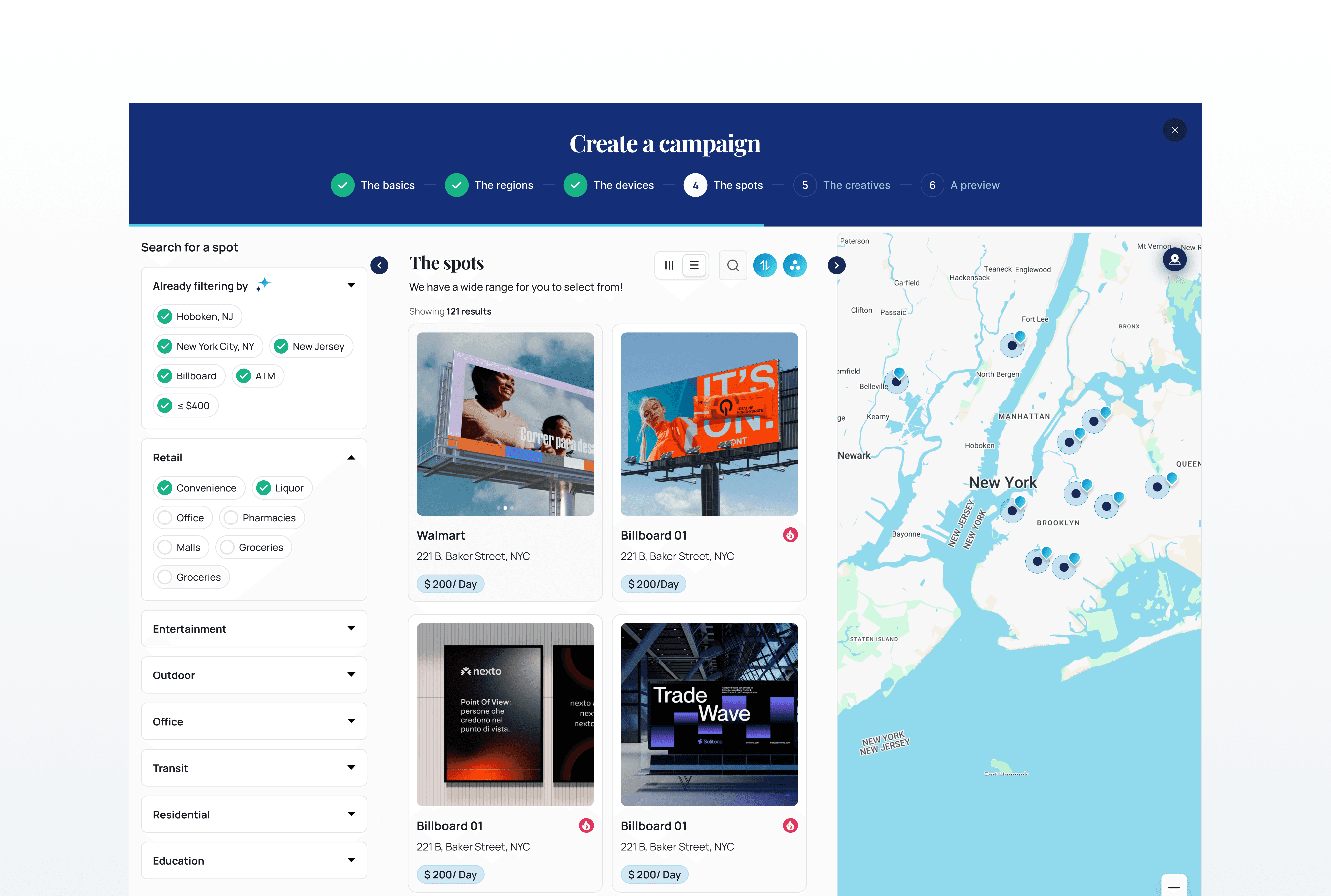This screenshot has height=896, width=1331.
Task: Uncheck the Convenience filter
Action: click(x=165, y=488)
